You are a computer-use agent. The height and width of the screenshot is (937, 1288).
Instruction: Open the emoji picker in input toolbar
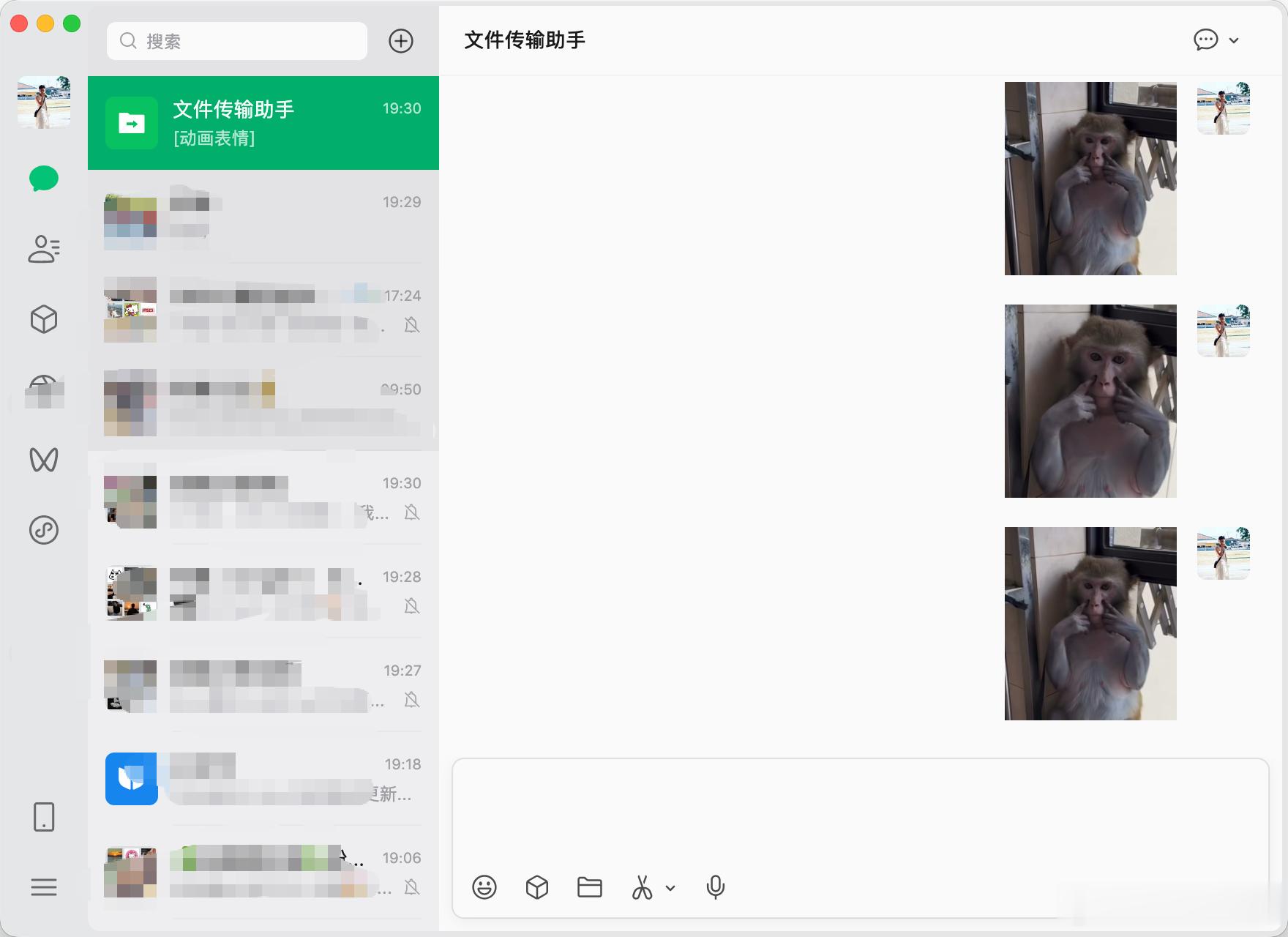click(484, 887)
